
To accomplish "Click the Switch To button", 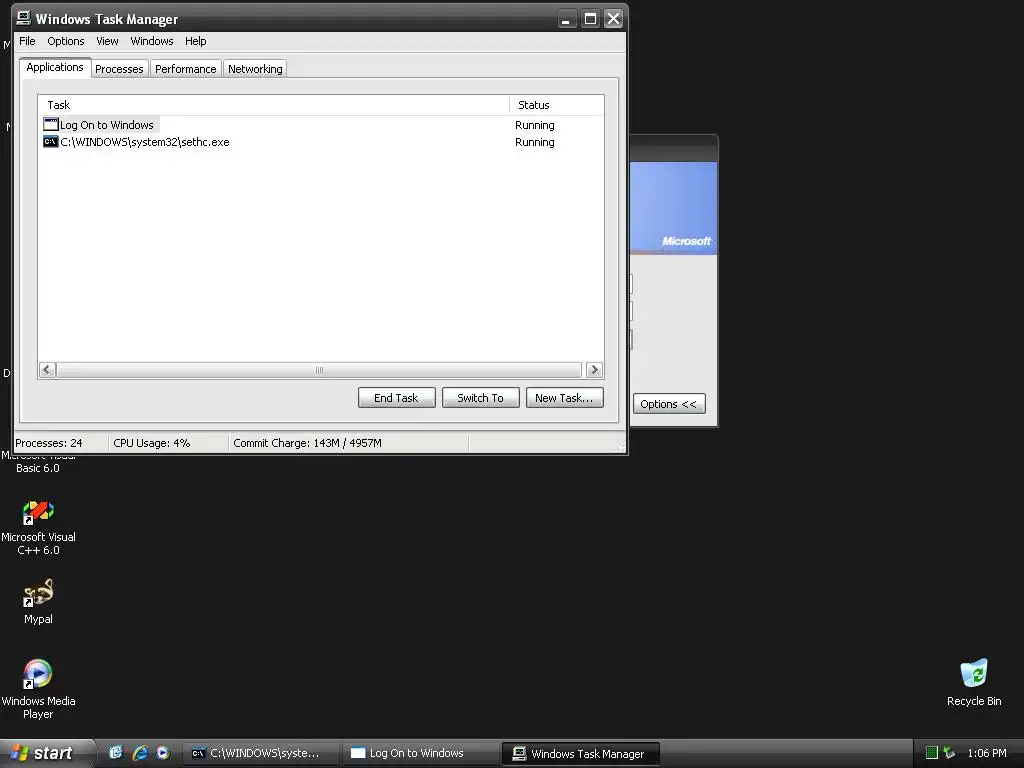I will pos(481,398).
